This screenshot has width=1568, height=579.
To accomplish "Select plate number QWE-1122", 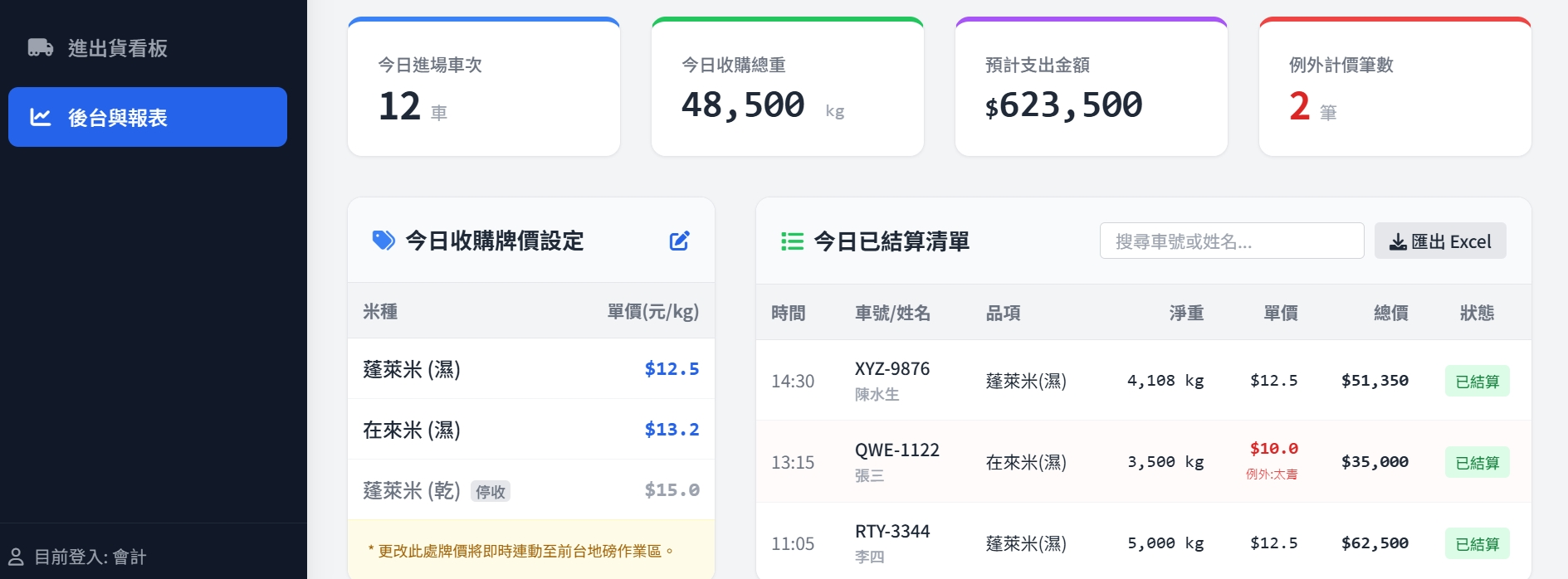I will pyautogui.click(x=897, y=450).
